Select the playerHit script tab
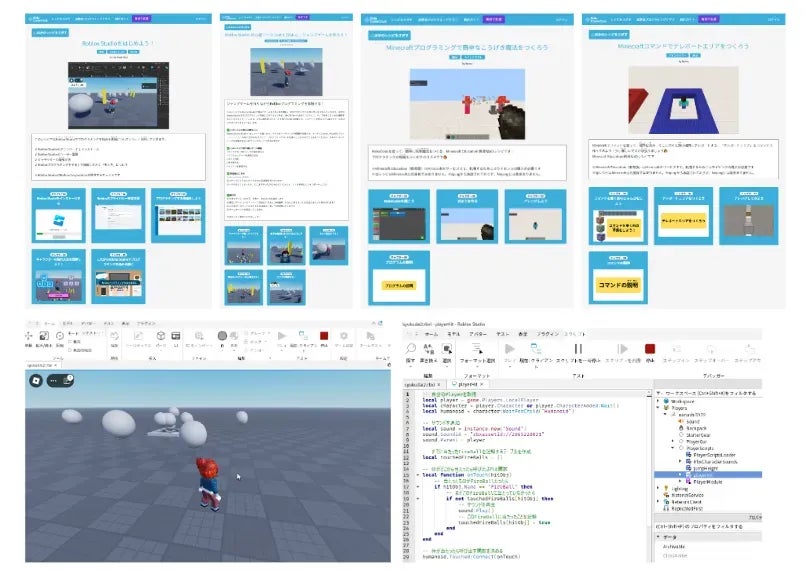This screenshot has width=807, height=571. coord(467,385)
